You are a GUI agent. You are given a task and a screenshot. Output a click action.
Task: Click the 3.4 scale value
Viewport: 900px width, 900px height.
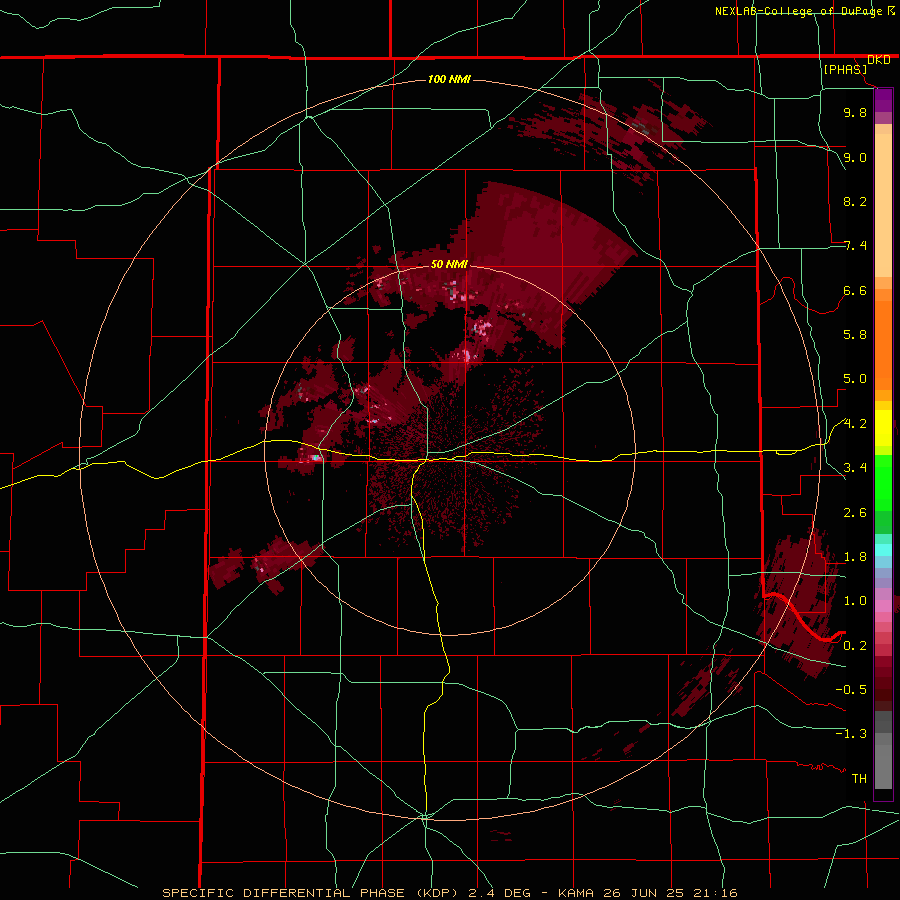click(855, 468)
